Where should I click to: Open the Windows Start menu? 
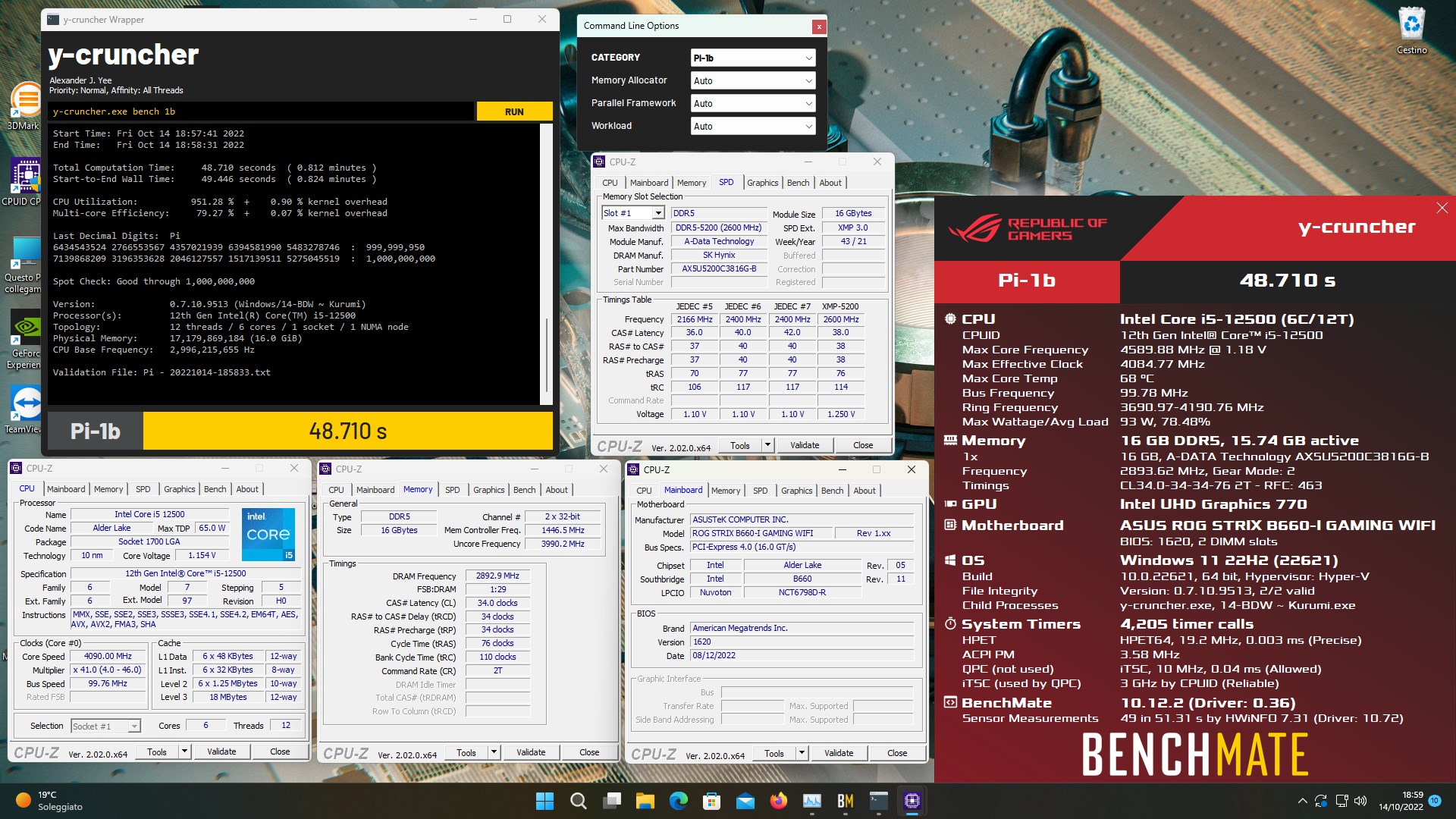pyautogui.click(x=544, y=801)
